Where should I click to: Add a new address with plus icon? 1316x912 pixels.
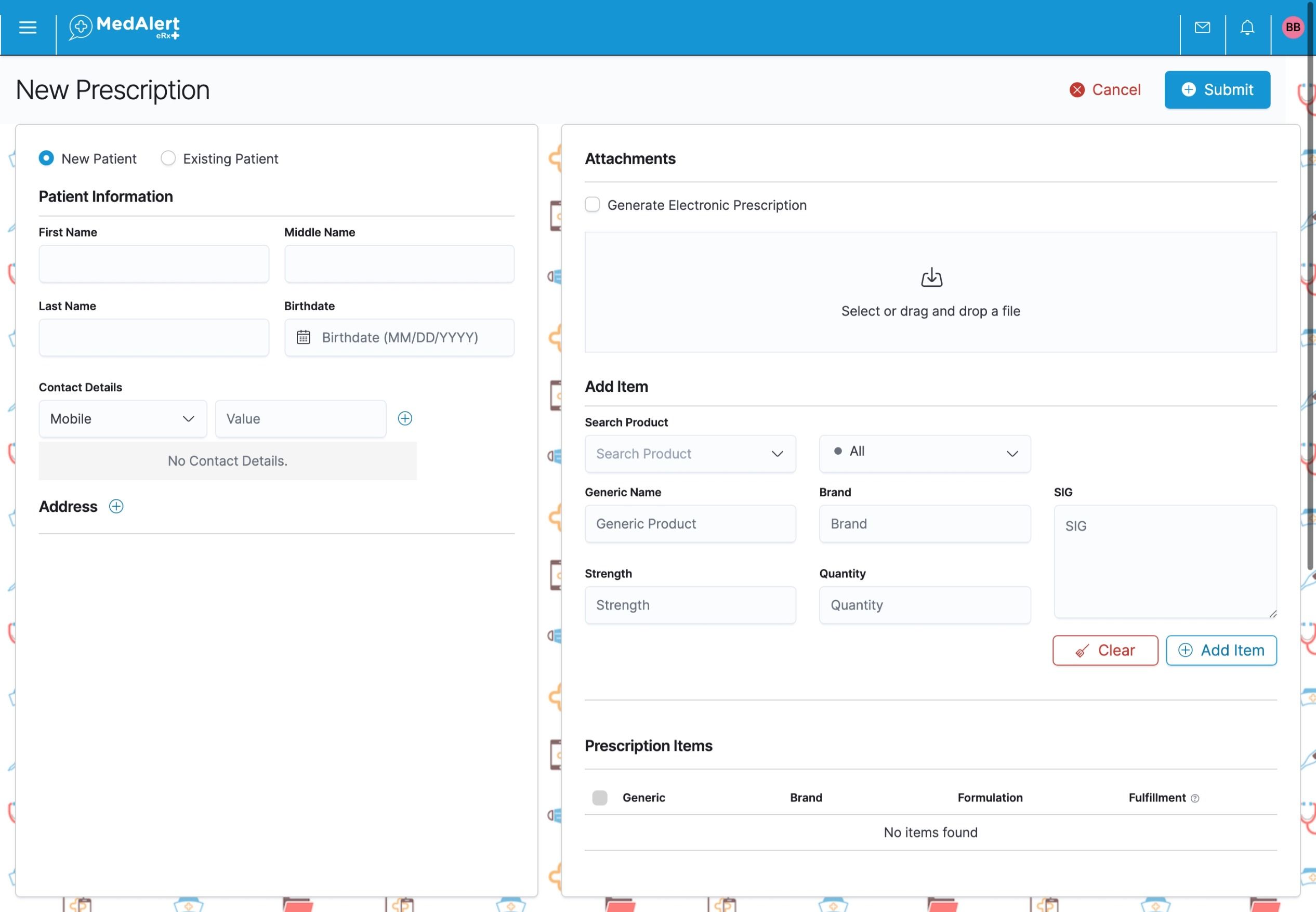point(116,506)
